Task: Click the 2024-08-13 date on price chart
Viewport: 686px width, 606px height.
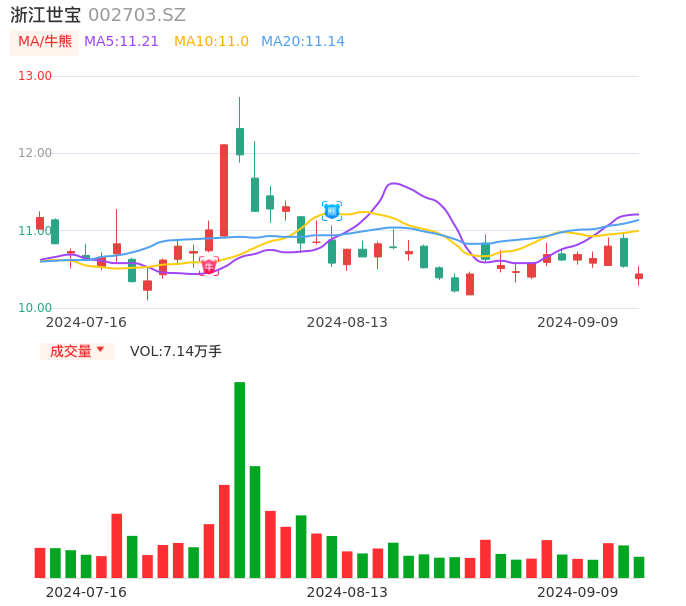Action: coord(347,322)
